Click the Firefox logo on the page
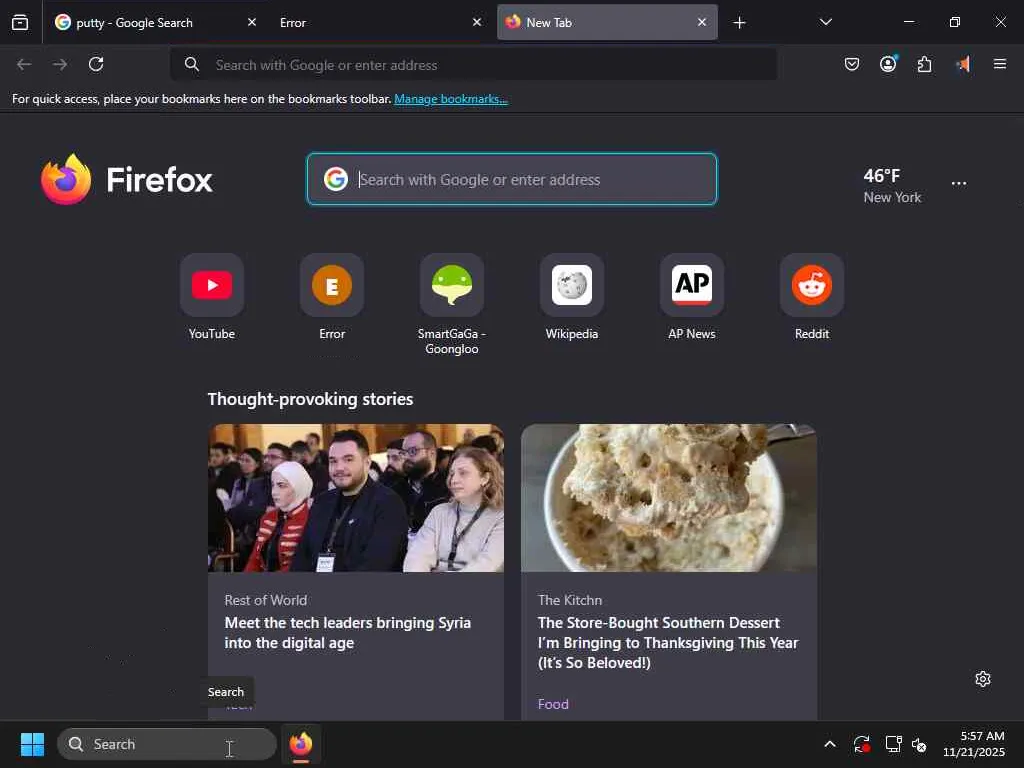 (x=127, y=180)
